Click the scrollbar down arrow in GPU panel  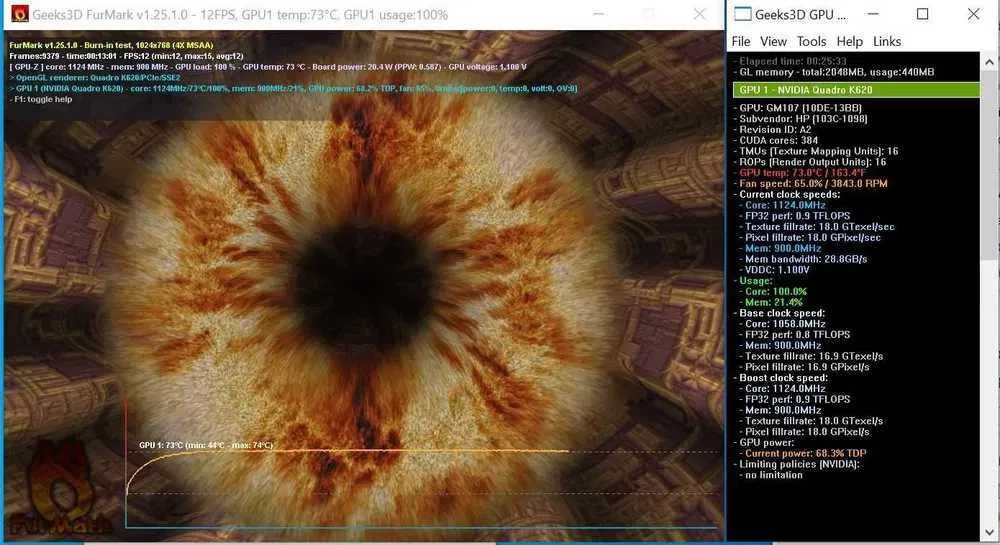point(989,532)
